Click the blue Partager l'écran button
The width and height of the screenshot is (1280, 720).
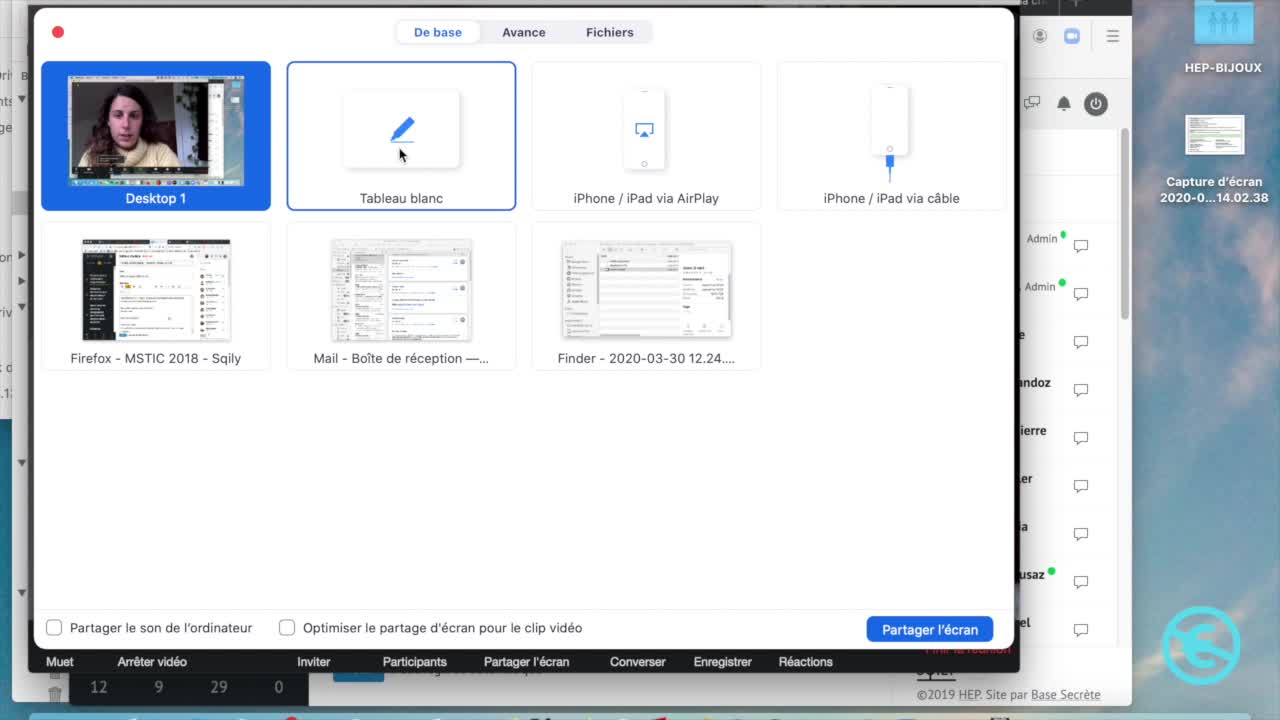(929, 629)
